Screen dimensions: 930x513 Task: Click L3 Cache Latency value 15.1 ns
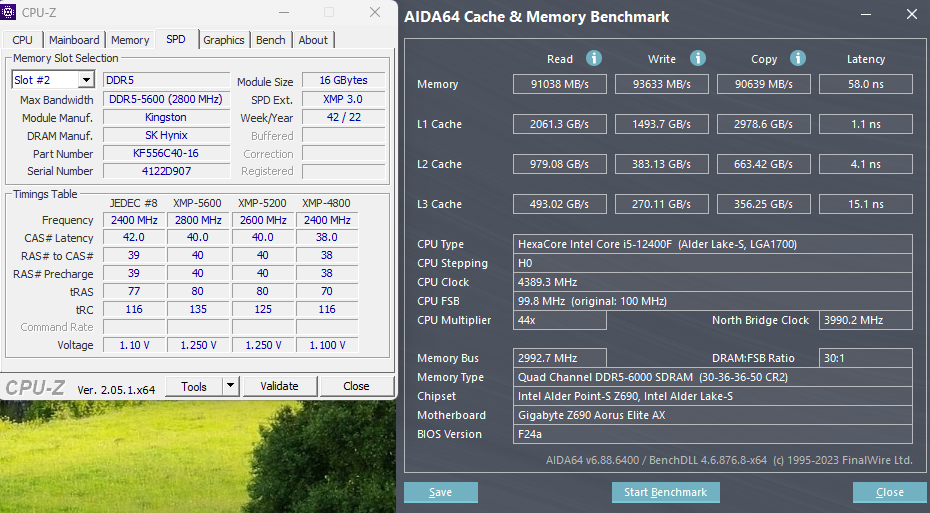866,204
